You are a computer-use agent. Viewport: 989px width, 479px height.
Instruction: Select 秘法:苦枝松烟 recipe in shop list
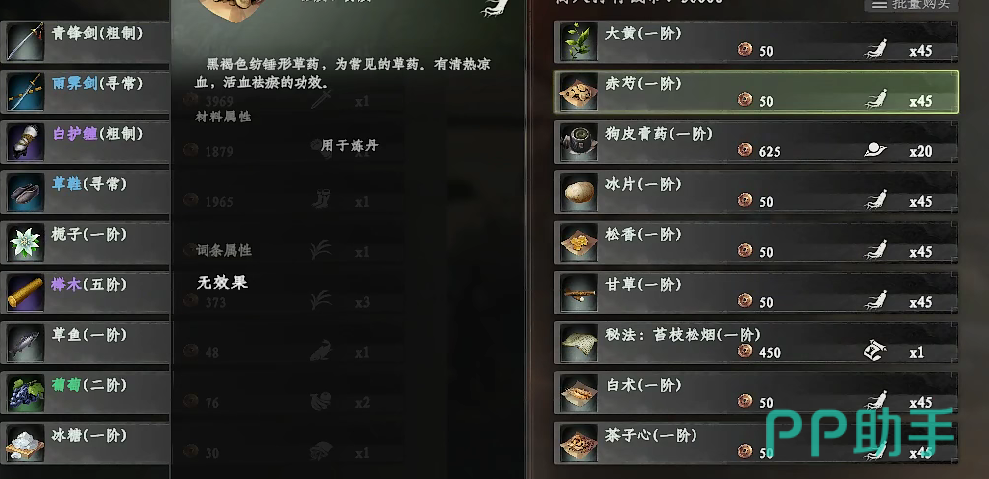756,343
